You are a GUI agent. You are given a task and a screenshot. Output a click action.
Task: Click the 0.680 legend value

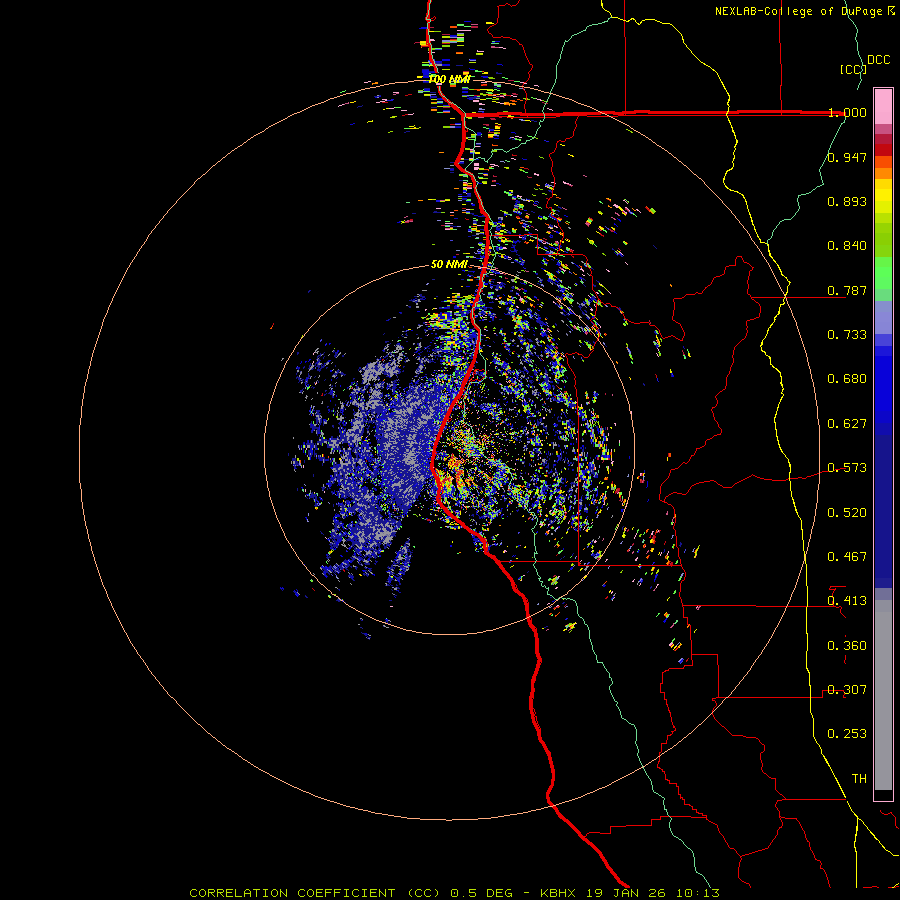point(847,379)
